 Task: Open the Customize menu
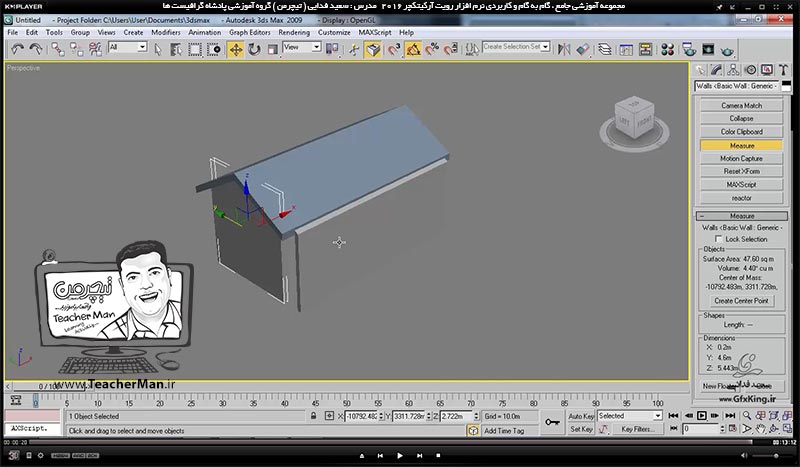point(334,32)
